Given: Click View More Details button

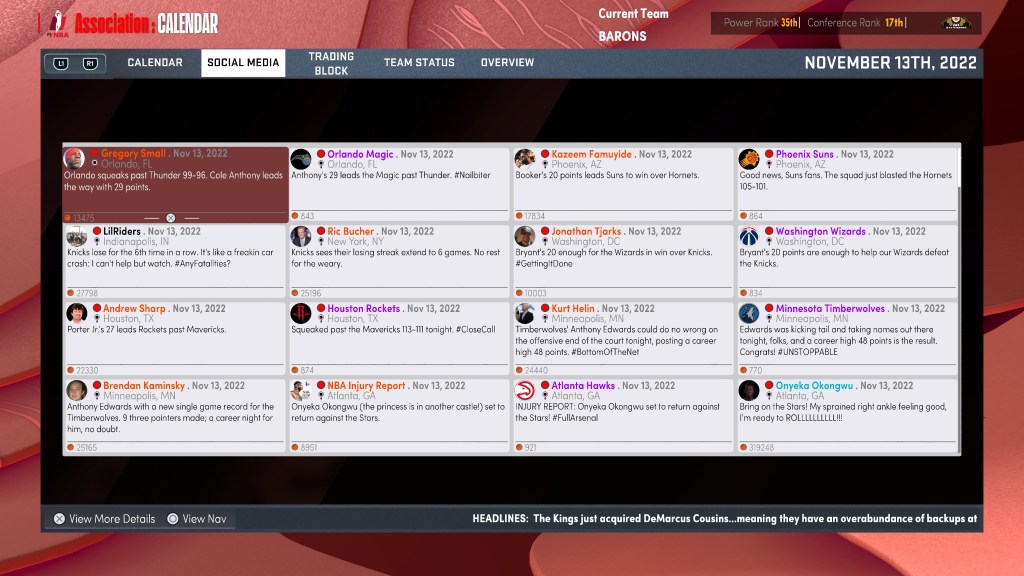Looking at the screenshot, I should (104, 519).
